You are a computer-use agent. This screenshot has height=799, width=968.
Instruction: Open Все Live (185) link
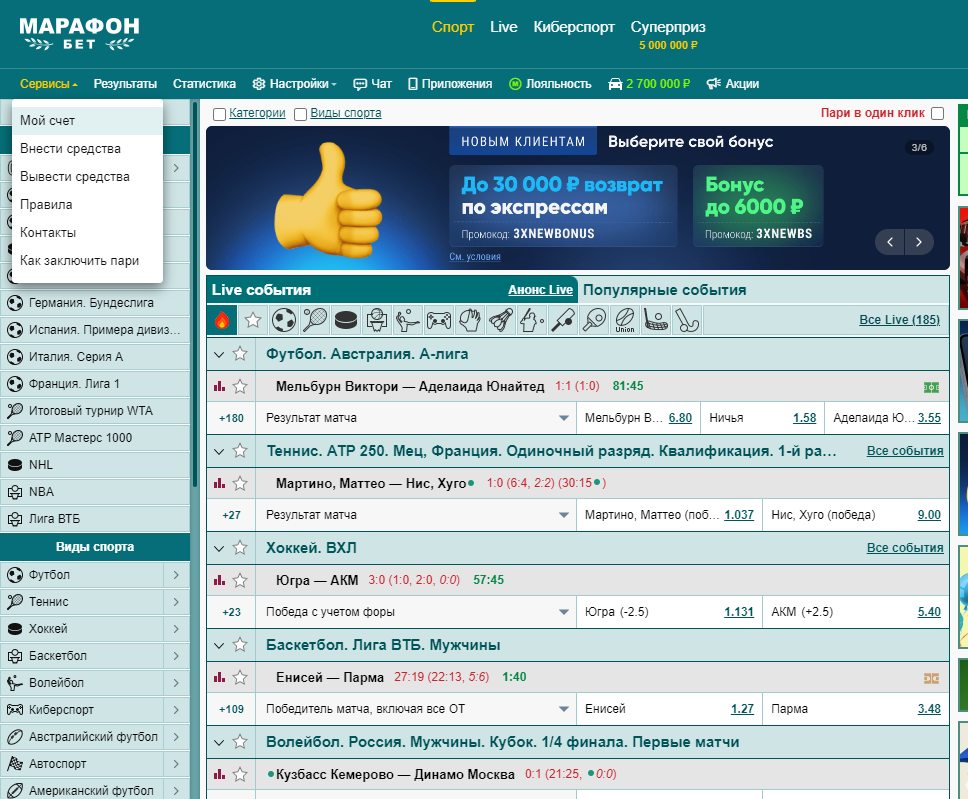899,320
